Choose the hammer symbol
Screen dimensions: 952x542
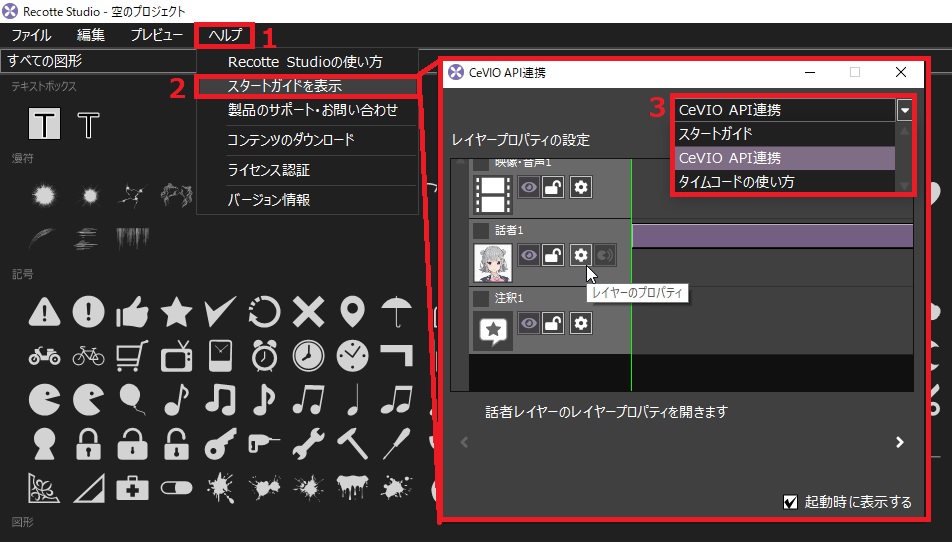(352, 444)
